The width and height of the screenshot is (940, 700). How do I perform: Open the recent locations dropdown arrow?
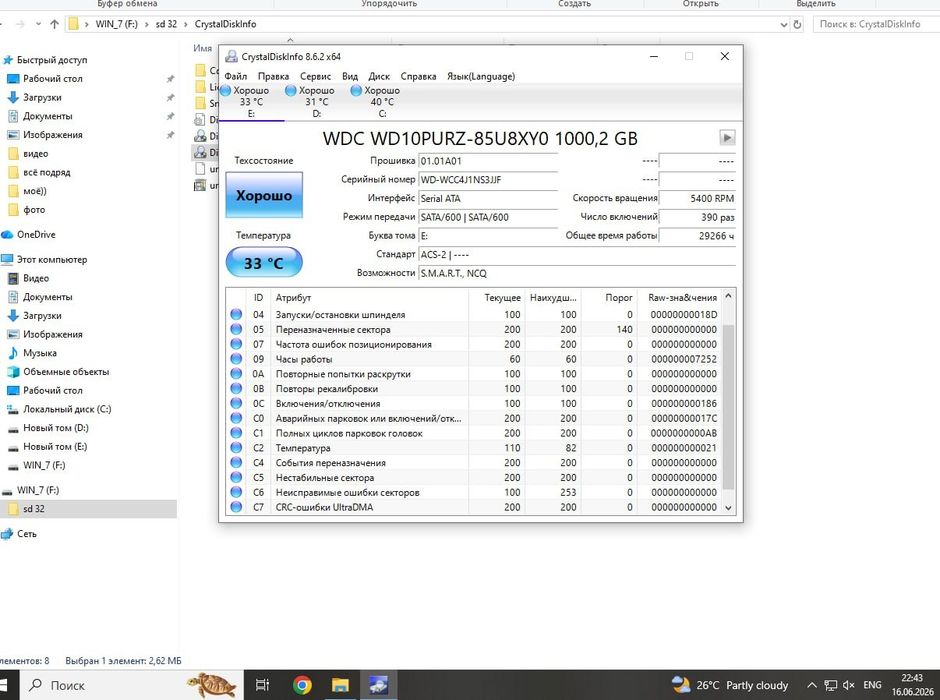tap(38, 24)
